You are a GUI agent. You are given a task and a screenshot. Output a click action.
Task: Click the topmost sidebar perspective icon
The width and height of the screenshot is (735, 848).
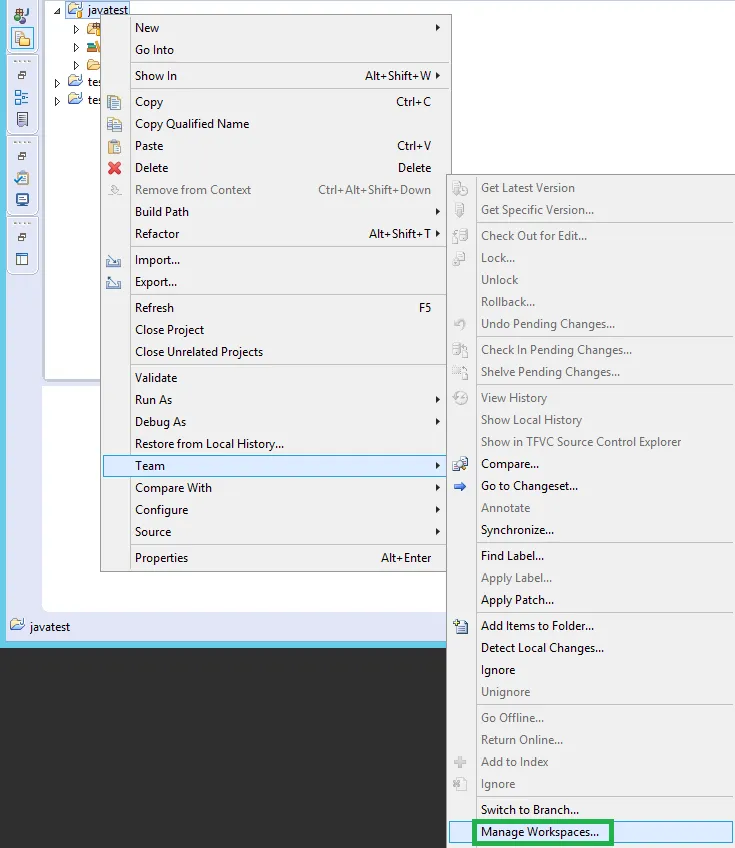click(x=22, y=14)
